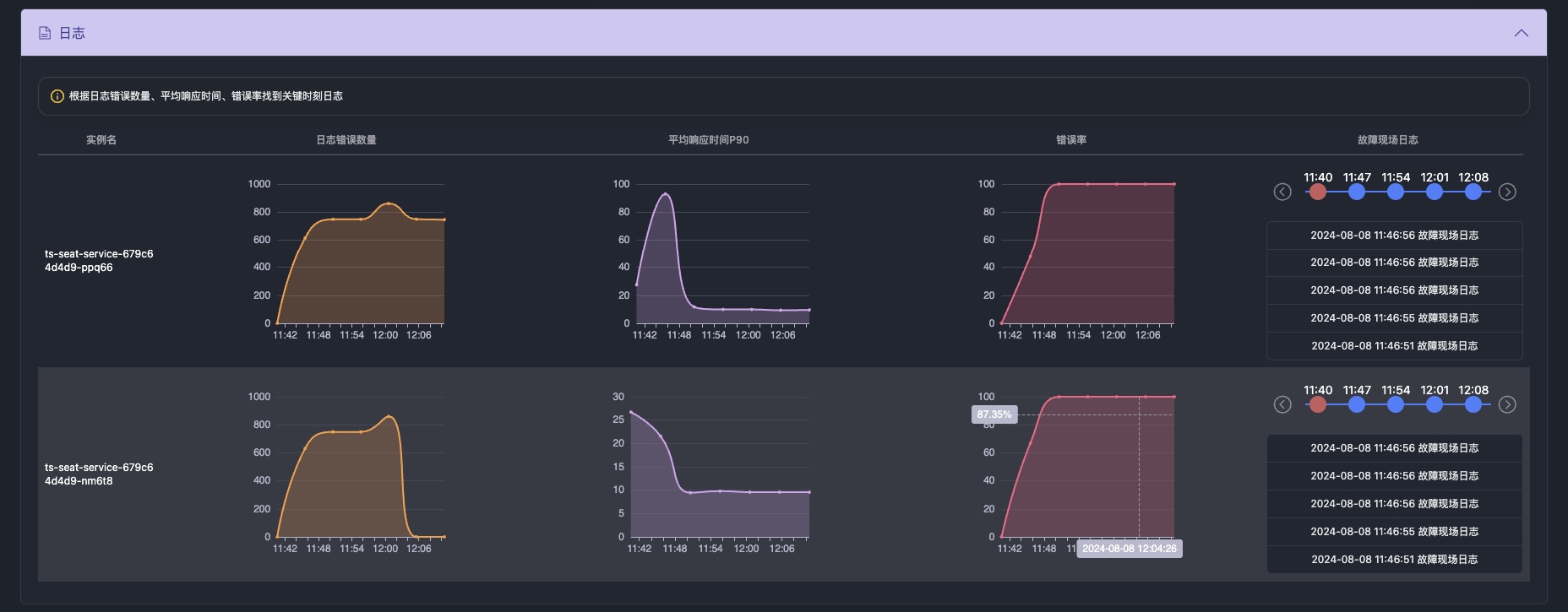
Task: Select 12:01 timeline dot for nm6t8 instance
Action: (x=1434, y=404)
